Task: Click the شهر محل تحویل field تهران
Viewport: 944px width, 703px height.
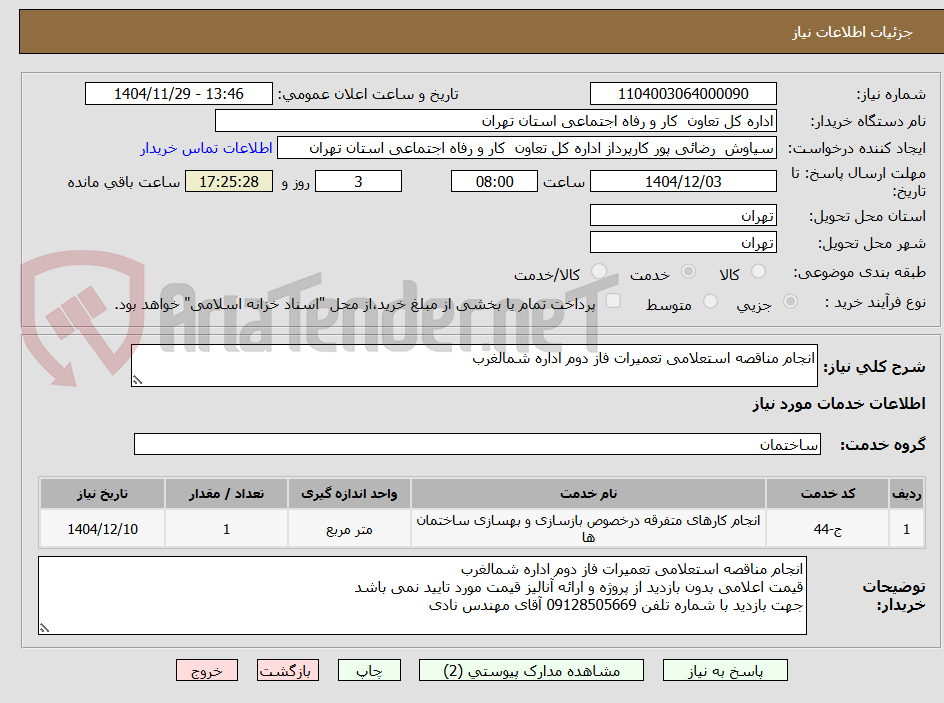Action: coord(683,242)
